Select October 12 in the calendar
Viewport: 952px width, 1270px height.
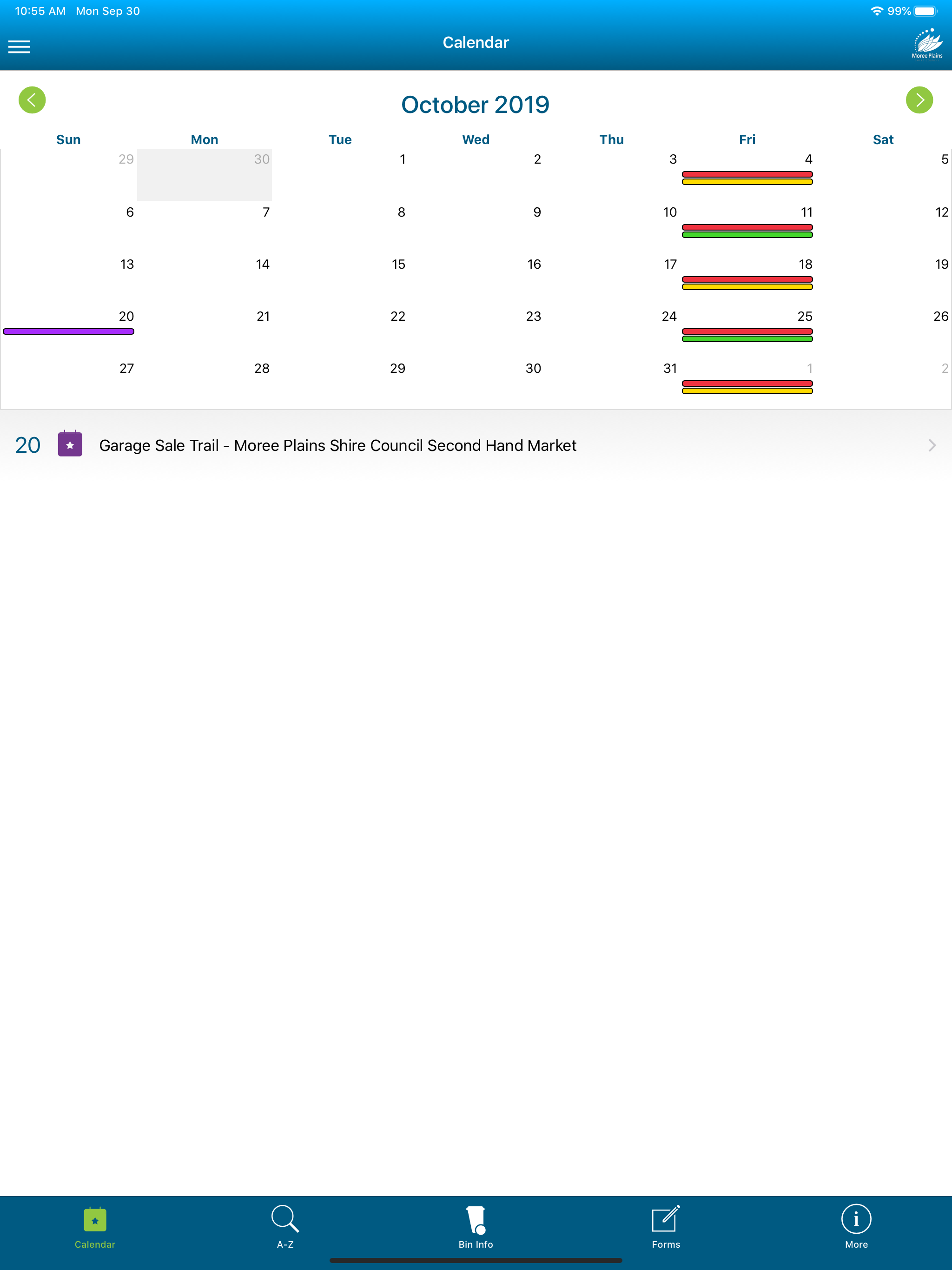[883, 227]
